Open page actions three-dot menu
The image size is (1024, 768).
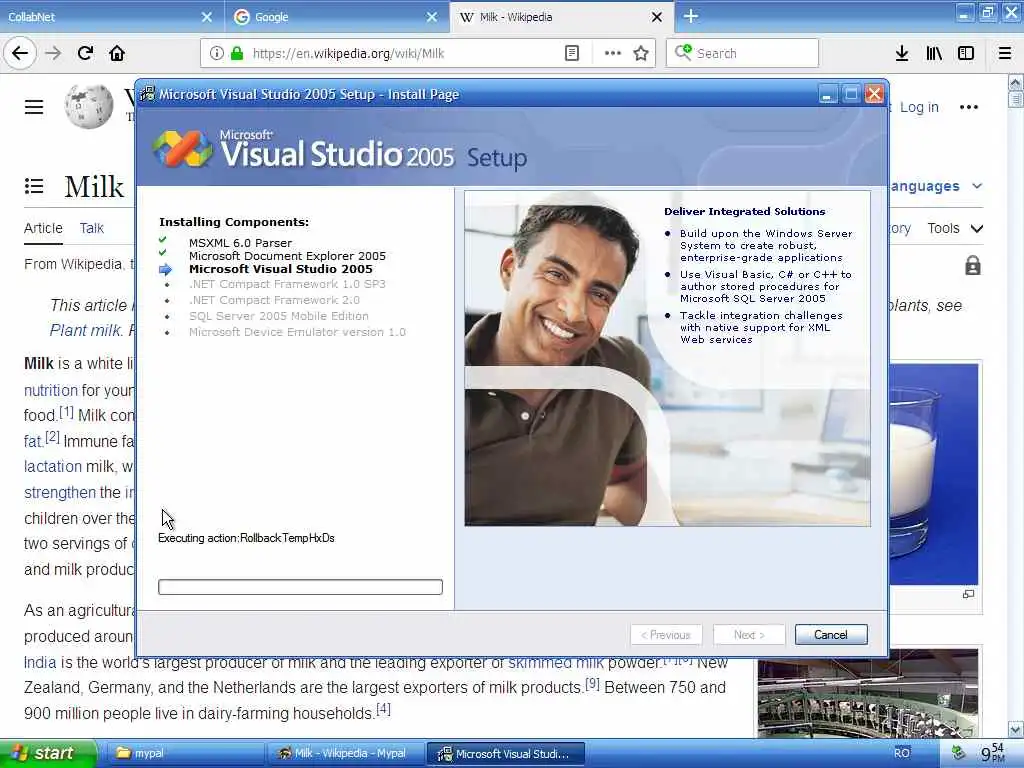click(613, 53)
